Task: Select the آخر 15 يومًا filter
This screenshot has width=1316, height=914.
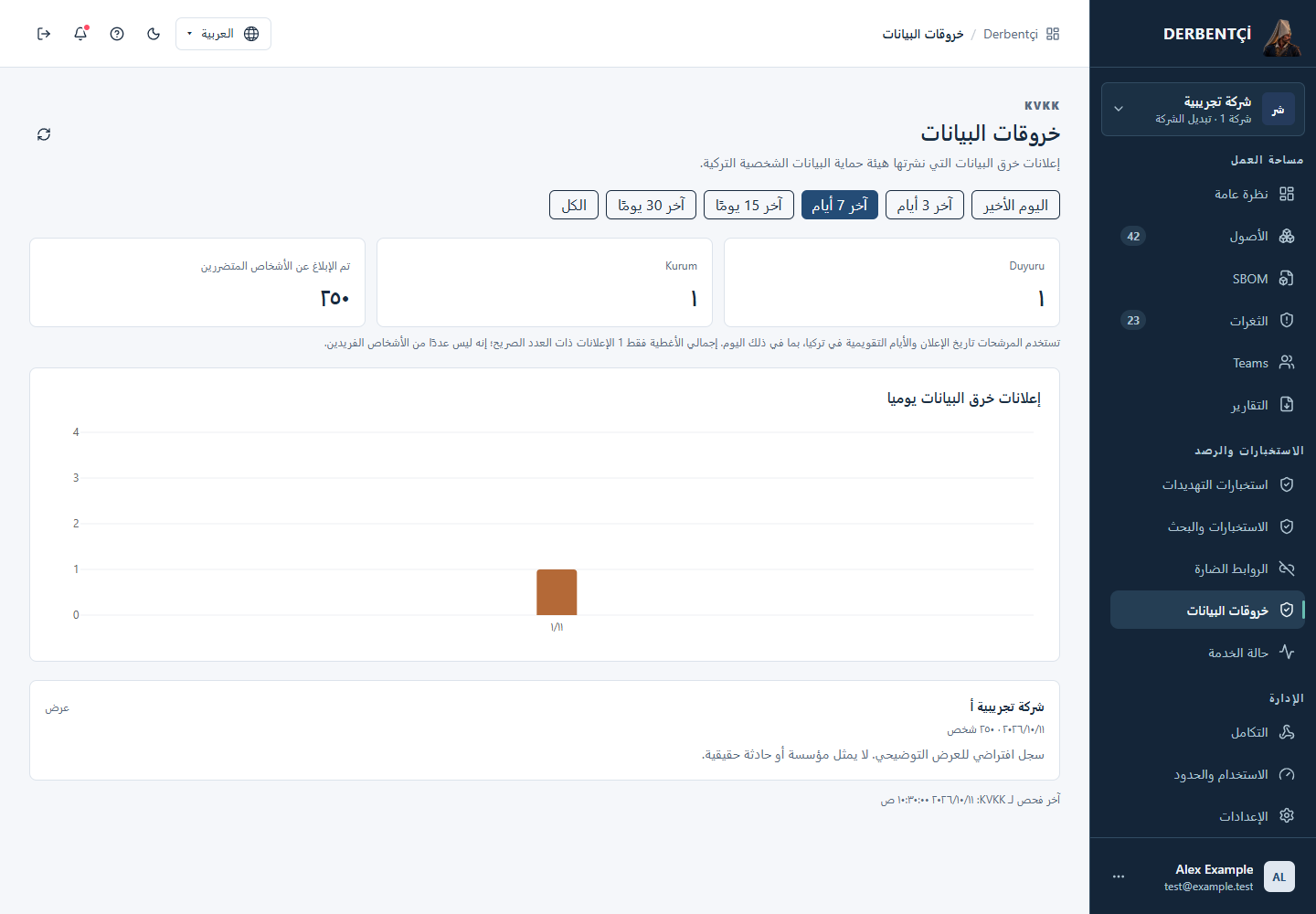Action: (x=749, y=205)
